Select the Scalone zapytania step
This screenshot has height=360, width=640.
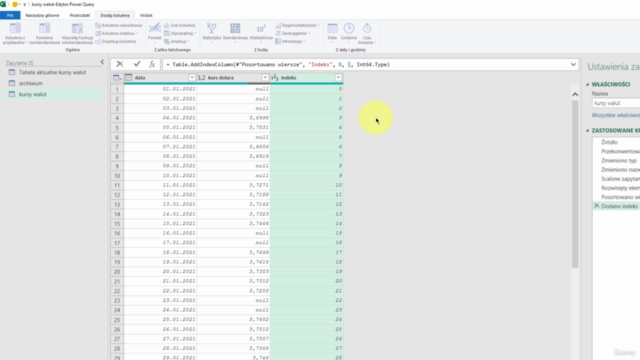point(620,179)
